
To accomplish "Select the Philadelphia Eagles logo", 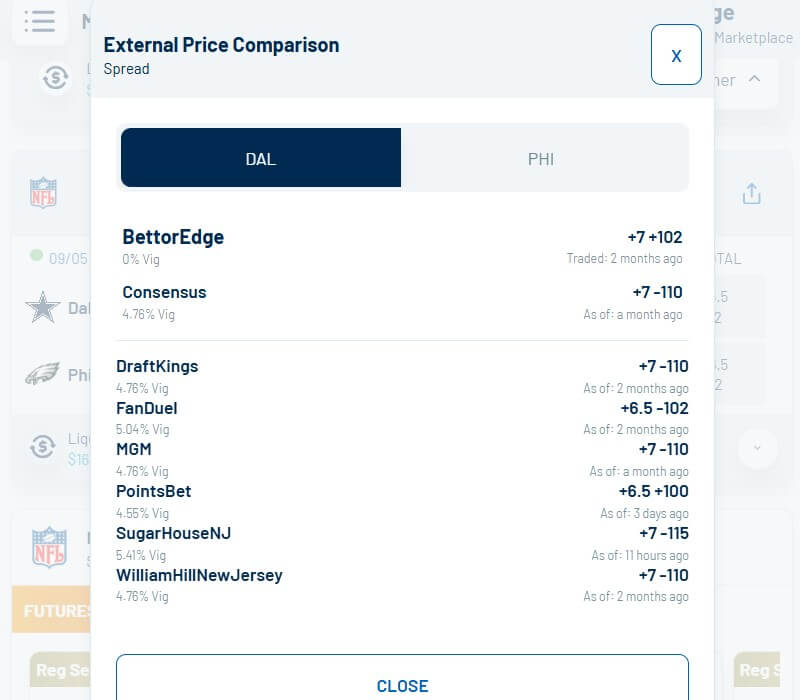I will pos(43,375).
